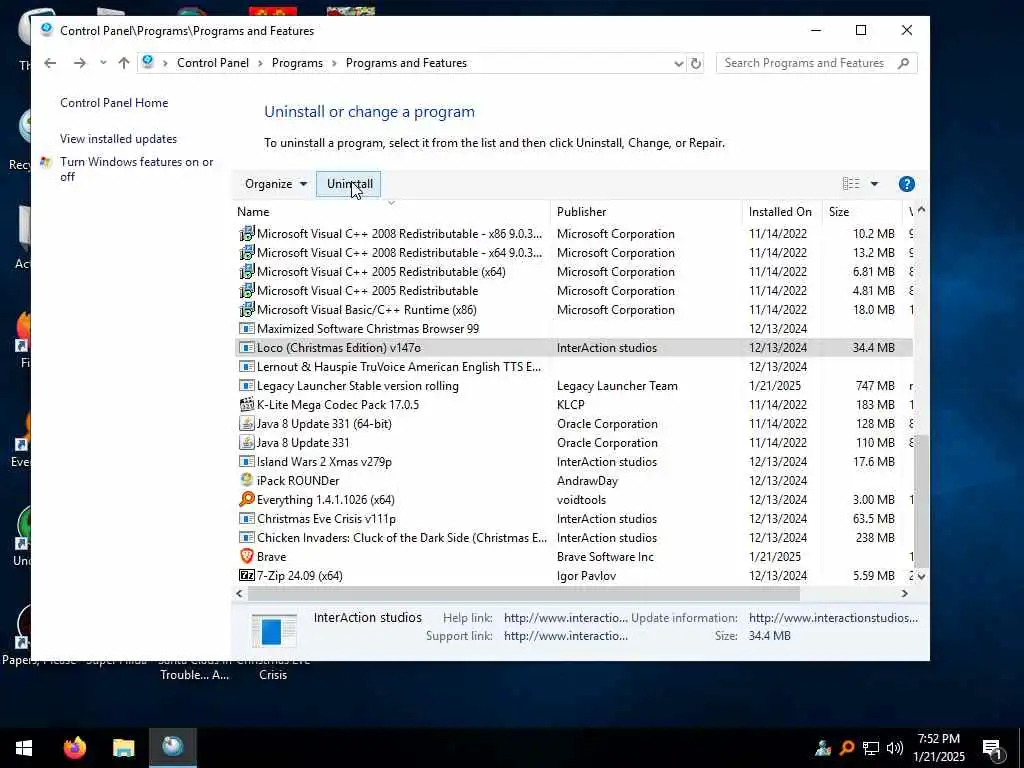Open the volume control in system tray

pos(895,748)
